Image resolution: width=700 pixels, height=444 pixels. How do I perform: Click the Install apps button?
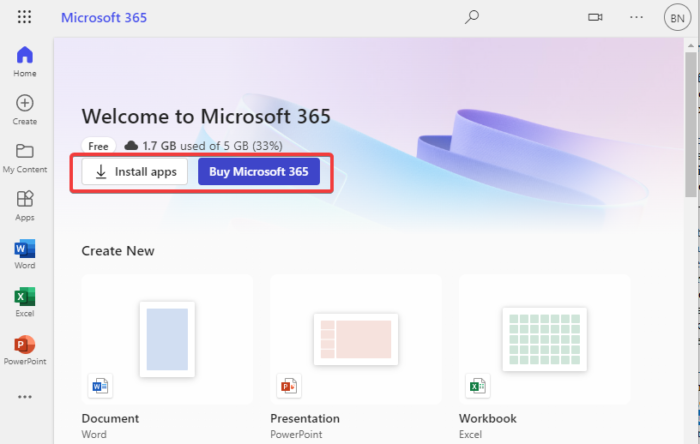click(135, 172)
